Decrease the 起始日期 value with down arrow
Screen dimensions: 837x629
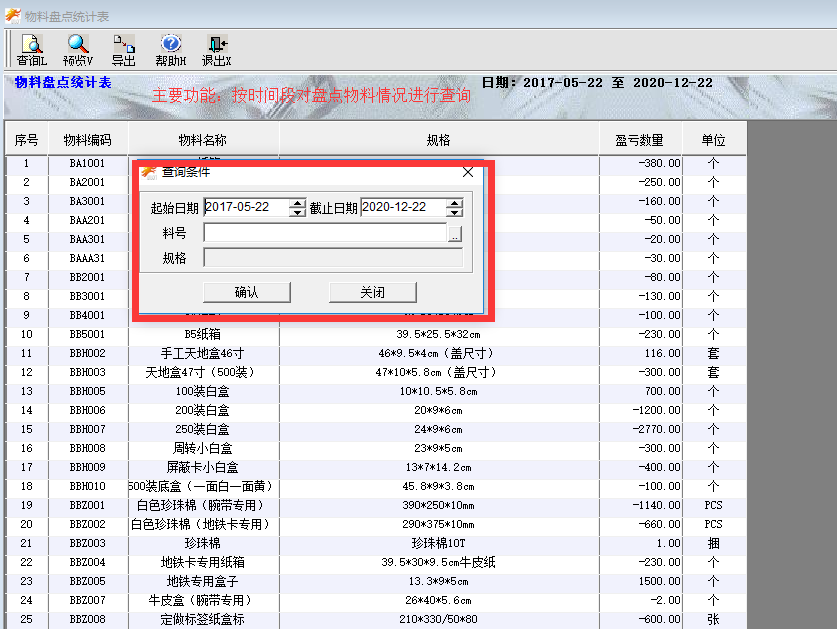[297, 212]
